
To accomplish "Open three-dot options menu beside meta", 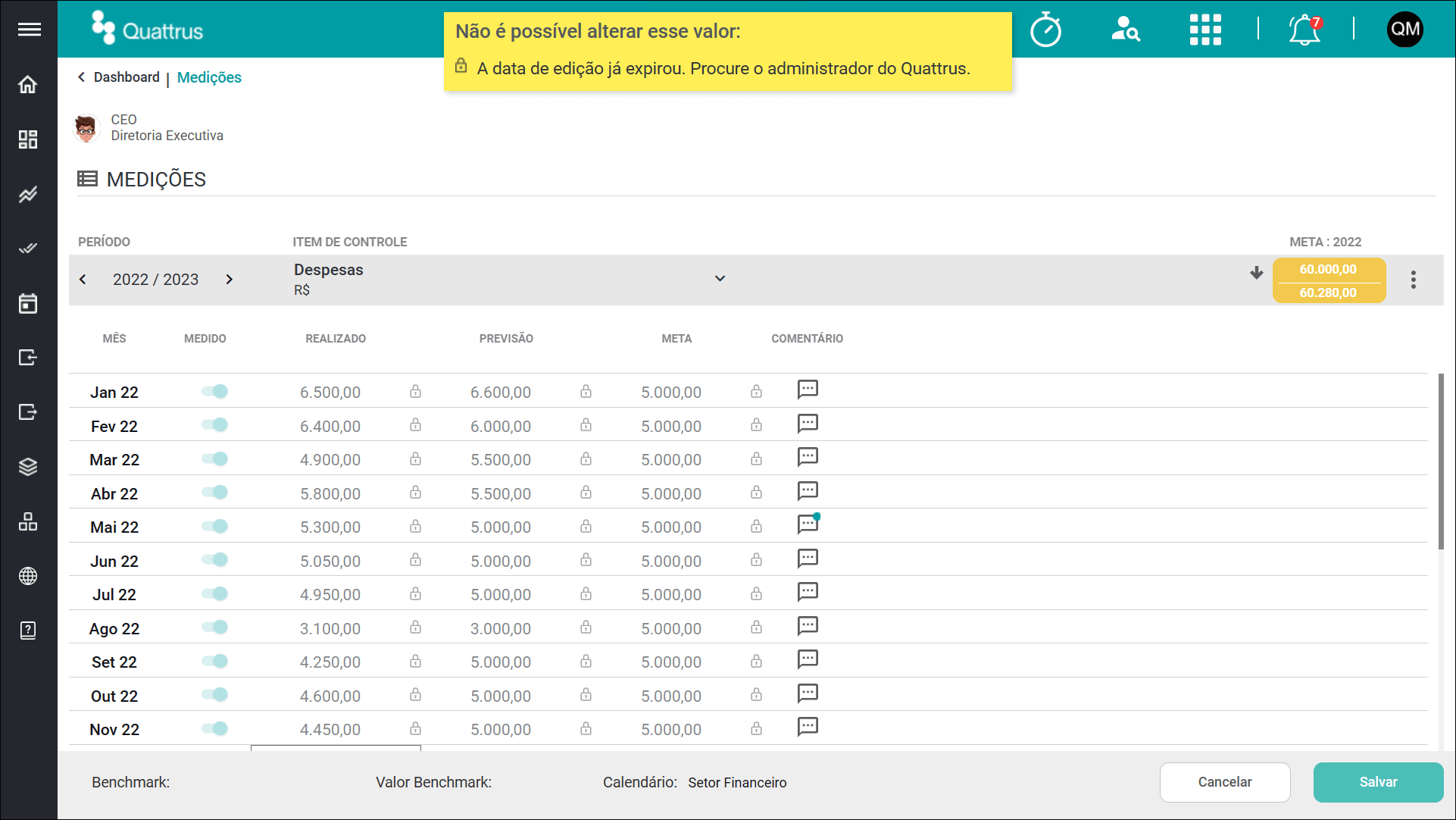I will click(1413, 280).
